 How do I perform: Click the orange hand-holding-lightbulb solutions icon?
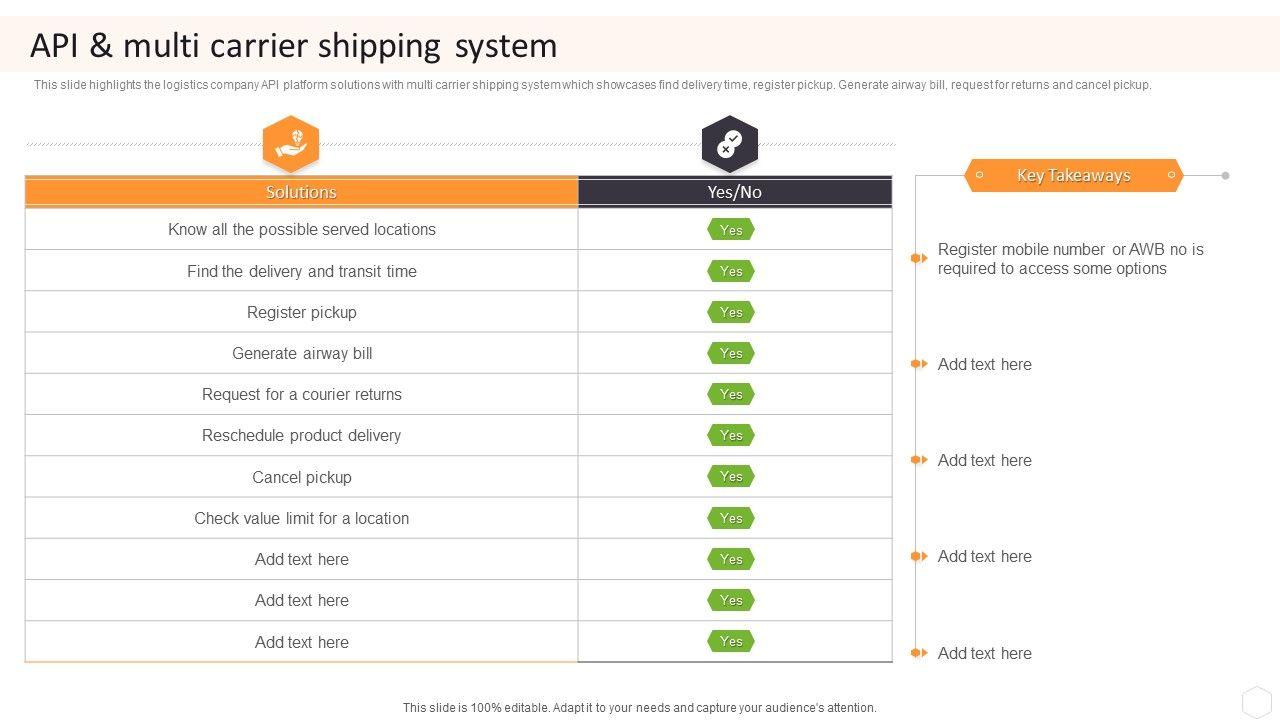coord(291,143)
